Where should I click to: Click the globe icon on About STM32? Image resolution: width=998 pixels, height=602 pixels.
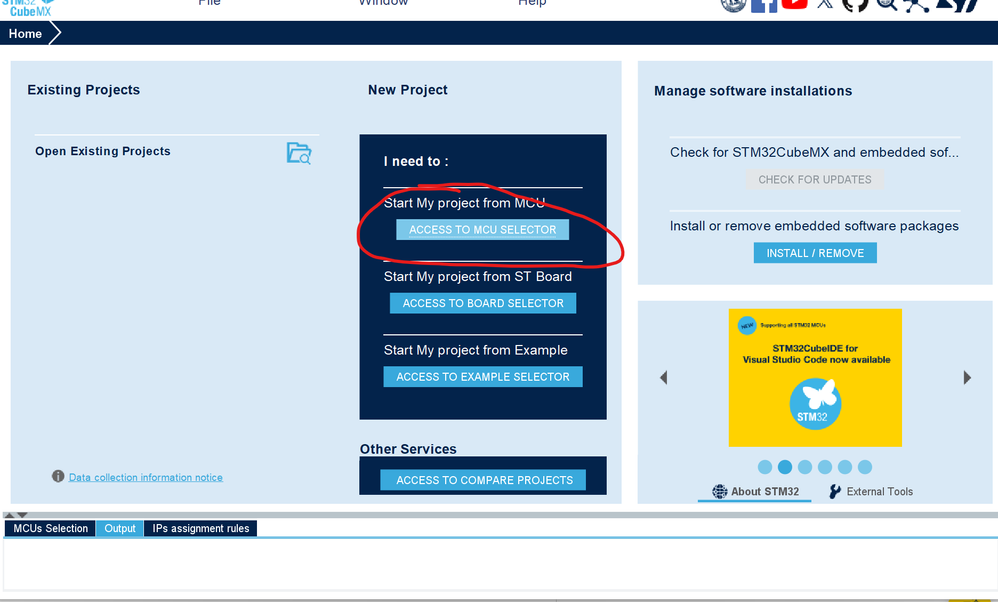pos(719,491)
